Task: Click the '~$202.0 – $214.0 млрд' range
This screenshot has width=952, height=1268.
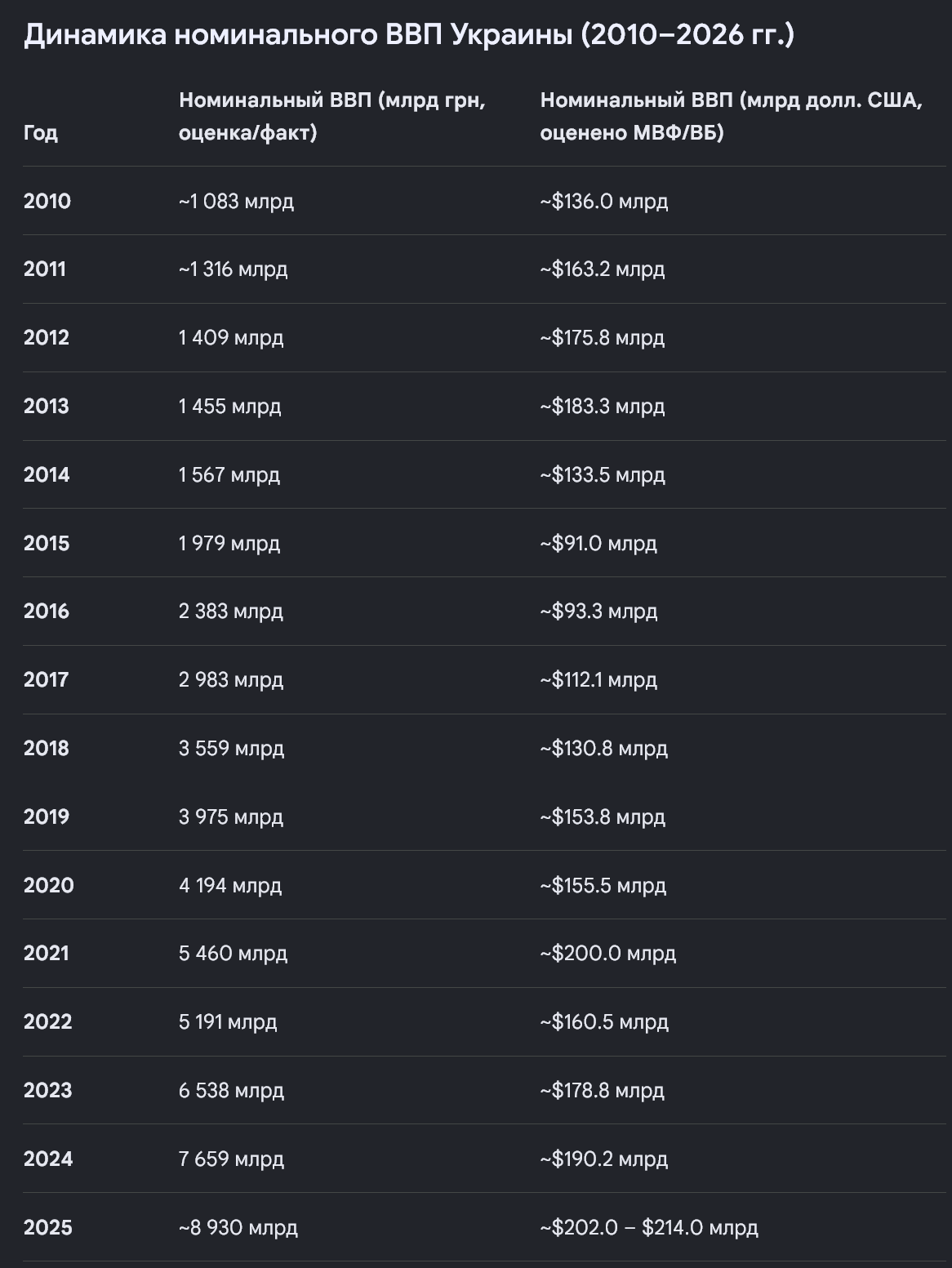Action: (x=649, y=1228)
